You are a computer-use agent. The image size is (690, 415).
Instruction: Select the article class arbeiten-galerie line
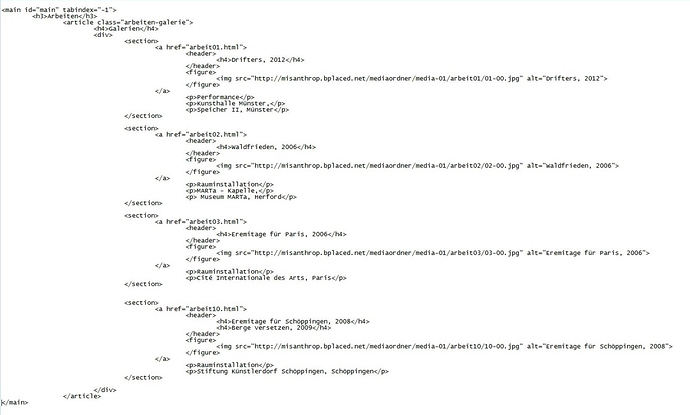(x=128, y=22)
